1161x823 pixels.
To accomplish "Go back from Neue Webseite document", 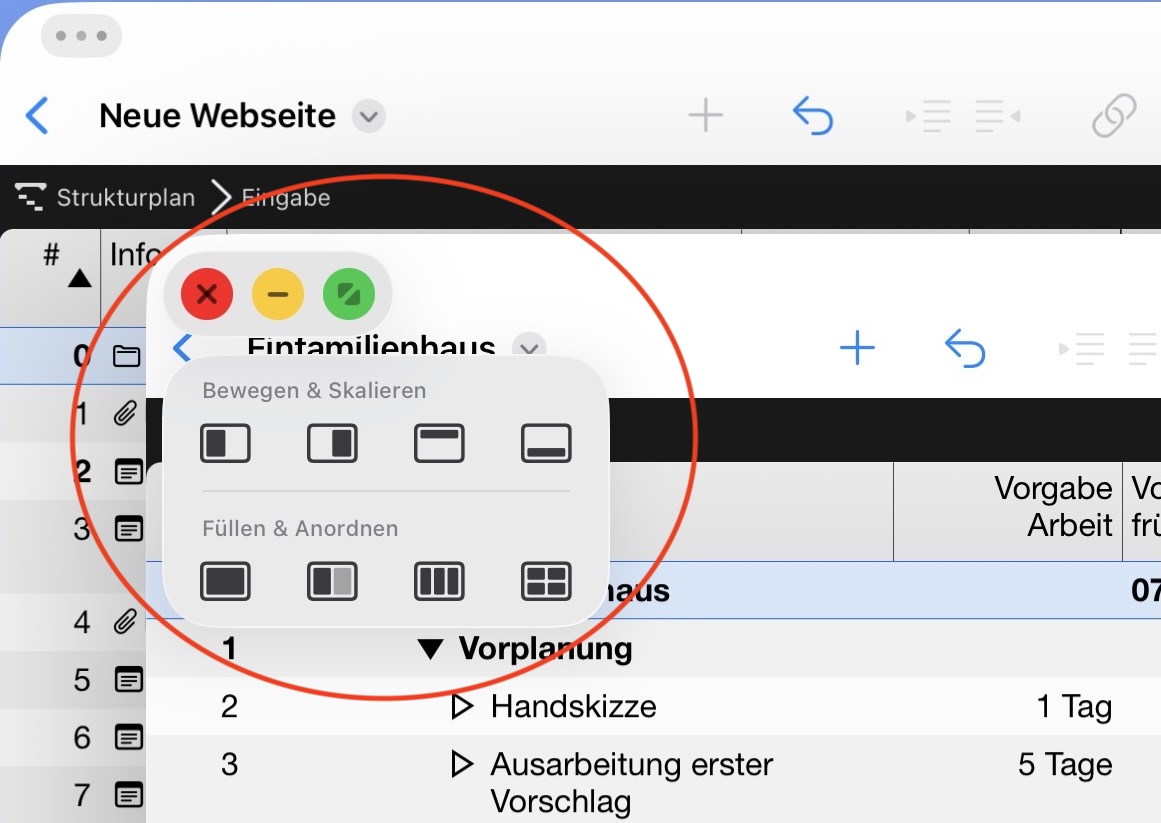I will [37, 116].
